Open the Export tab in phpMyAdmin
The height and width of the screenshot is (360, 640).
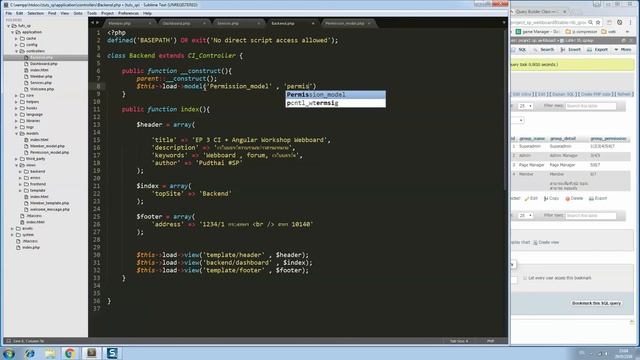[x=598, y=50]
